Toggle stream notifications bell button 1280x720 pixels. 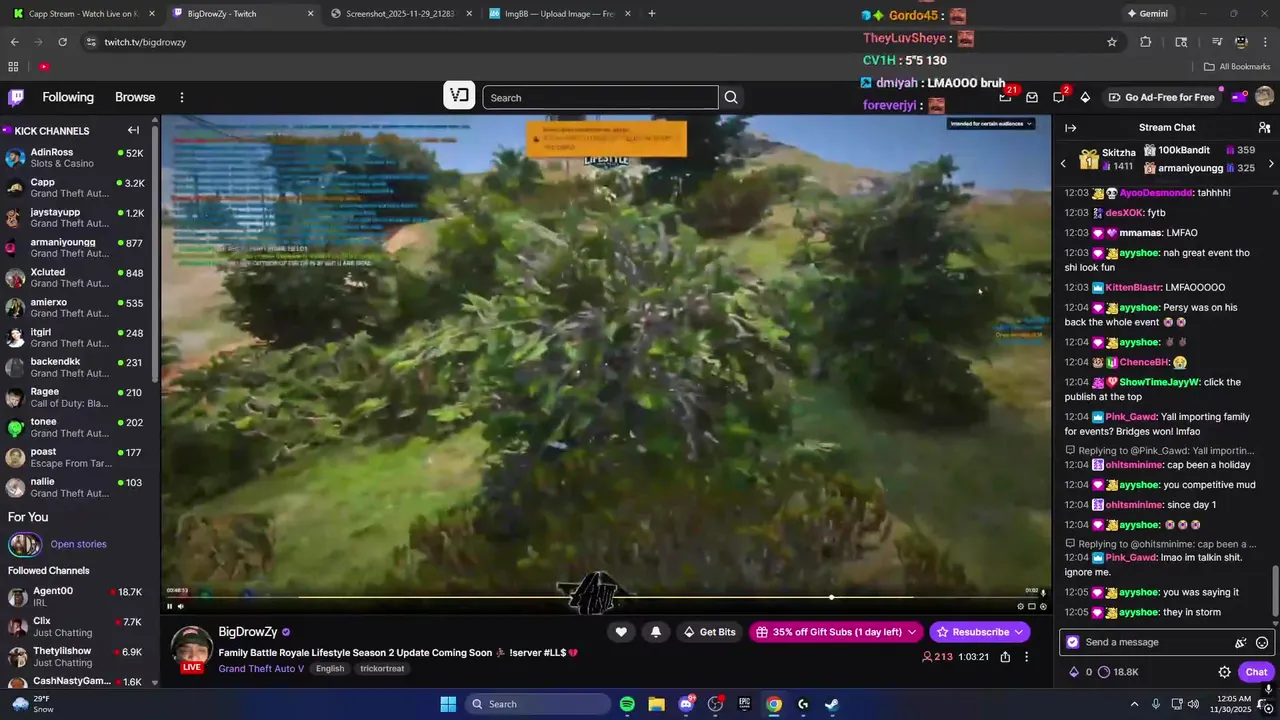click(656, 632)
